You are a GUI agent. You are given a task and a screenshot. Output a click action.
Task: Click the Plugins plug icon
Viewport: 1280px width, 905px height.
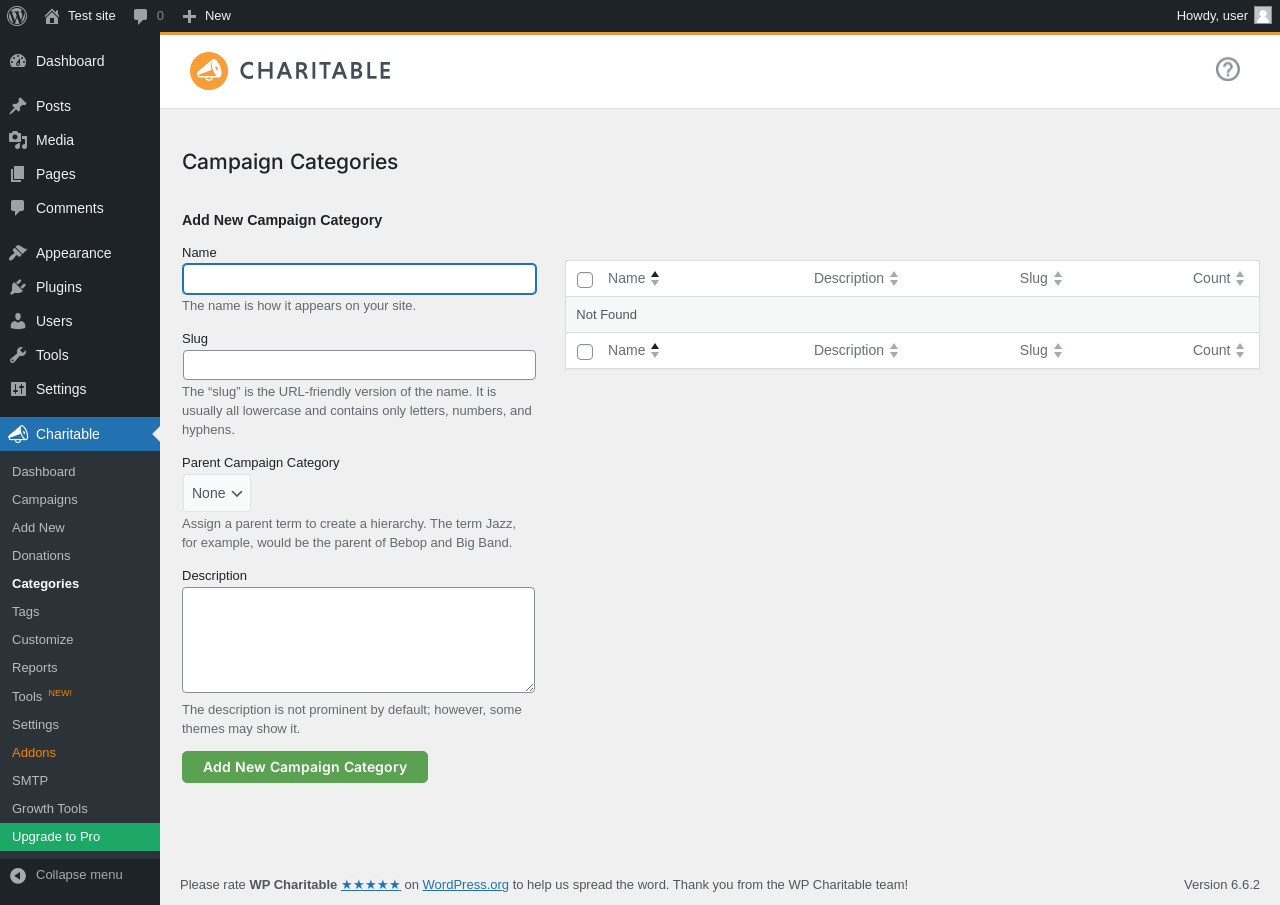(x=18, y=287)
